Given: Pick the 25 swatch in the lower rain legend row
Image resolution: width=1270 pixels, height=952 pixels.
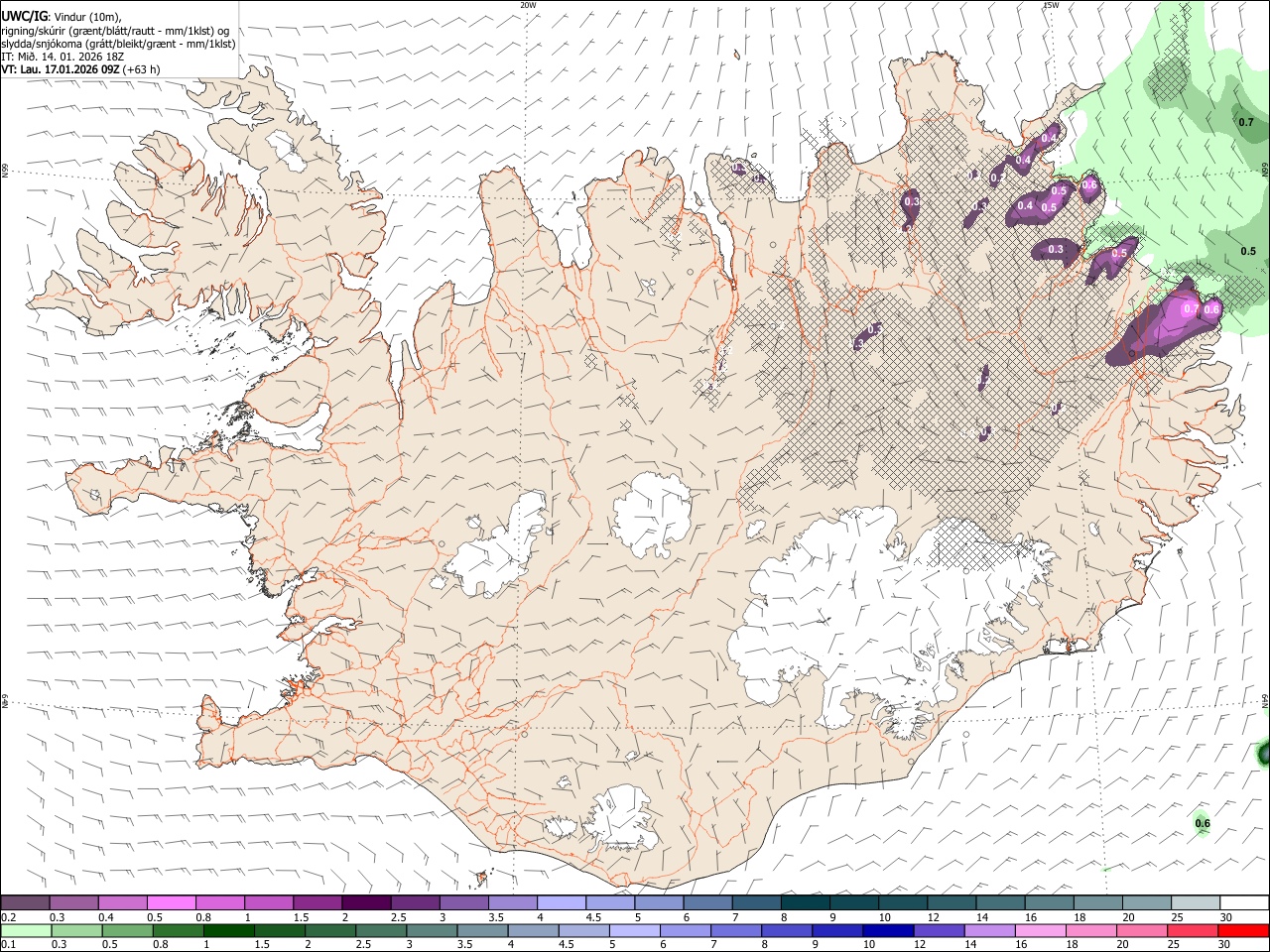Looking at the screenshot, I should [x=1192, y=930].
